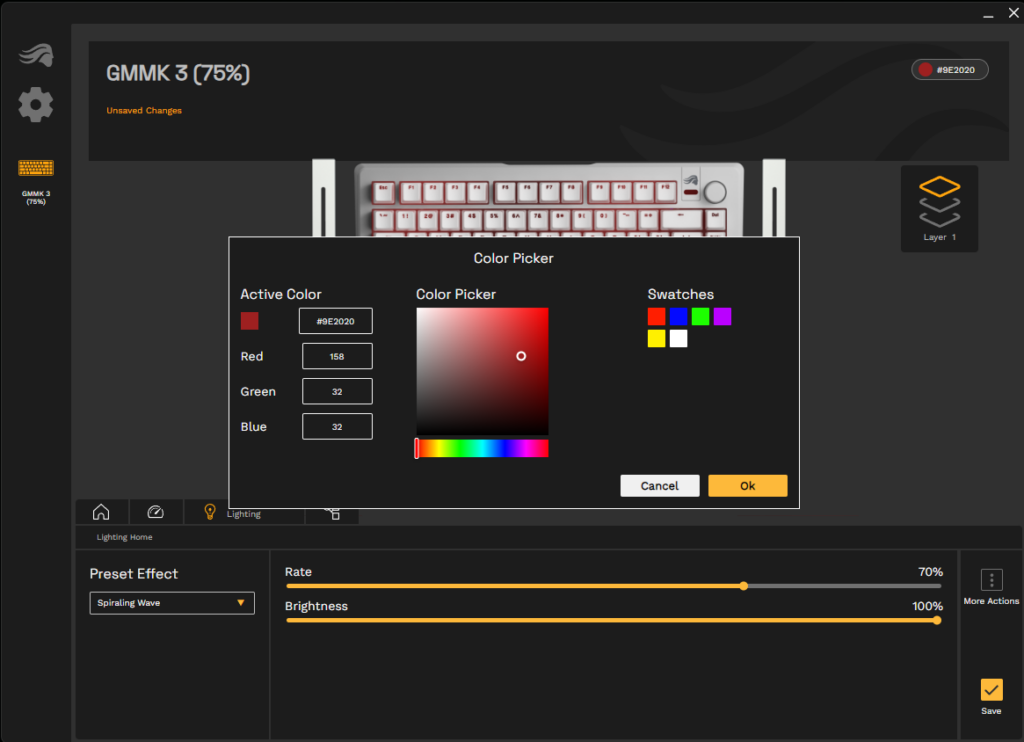Click the rainbow hue bar

482,449
